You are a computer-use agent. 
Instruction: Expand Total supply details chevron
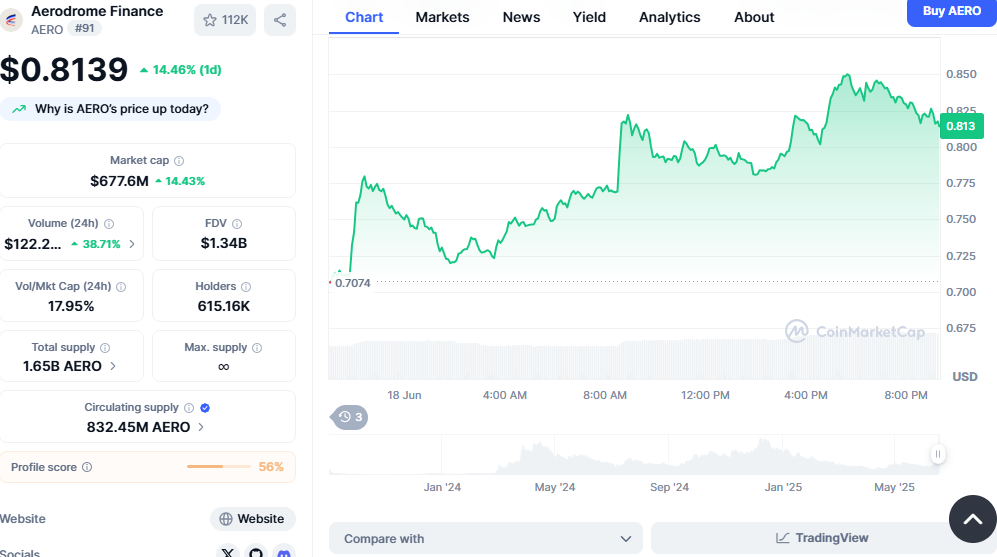click(113, 366)
